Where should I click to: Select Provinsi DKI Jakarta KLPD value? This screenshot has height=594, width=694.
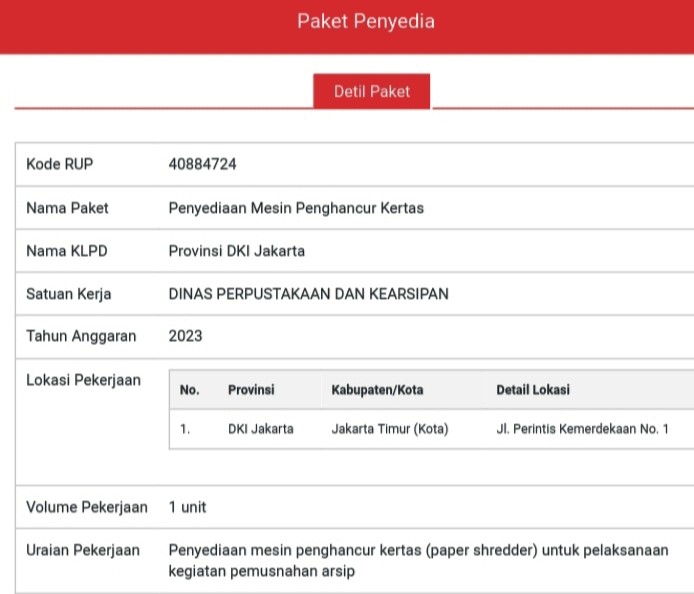(x=237, y=251)
